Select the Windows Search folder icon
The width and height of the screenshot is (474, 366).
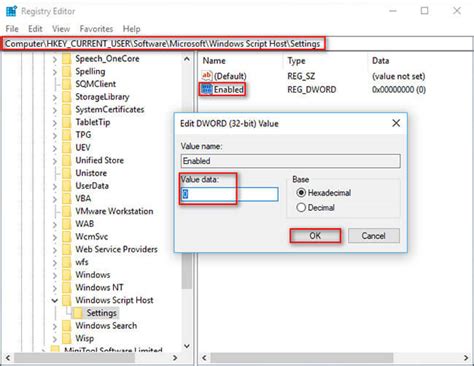pyautogui.click(x=67, y=325)
